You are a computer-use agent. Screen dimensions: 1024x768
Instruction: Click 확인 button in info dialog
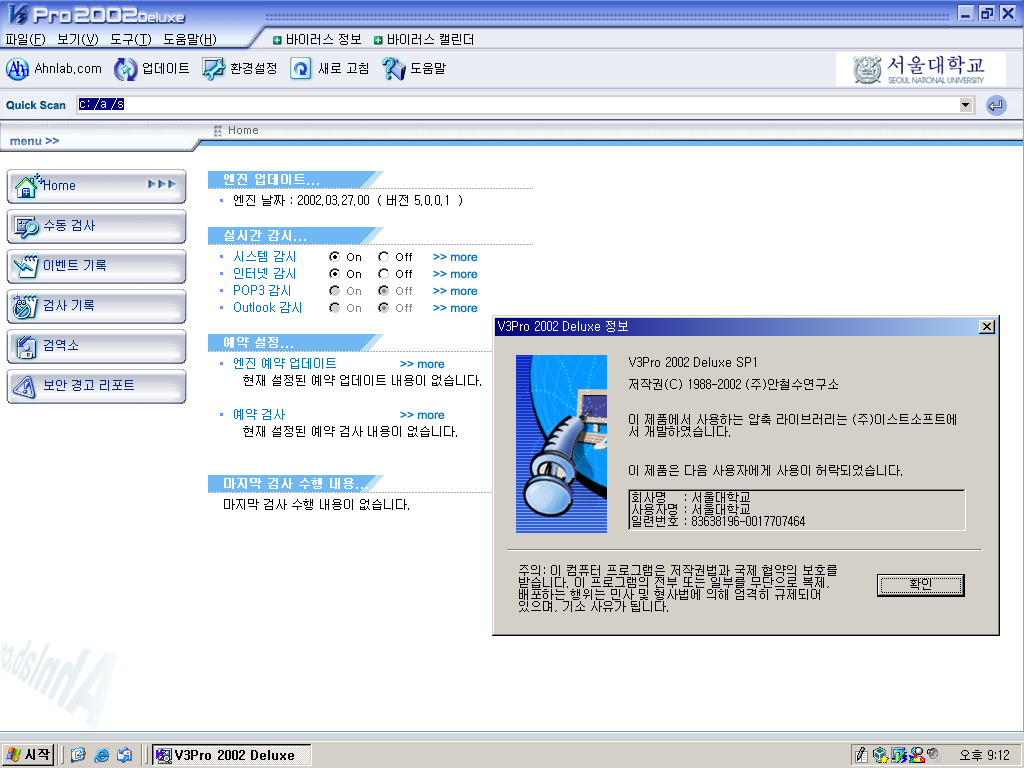920,585
